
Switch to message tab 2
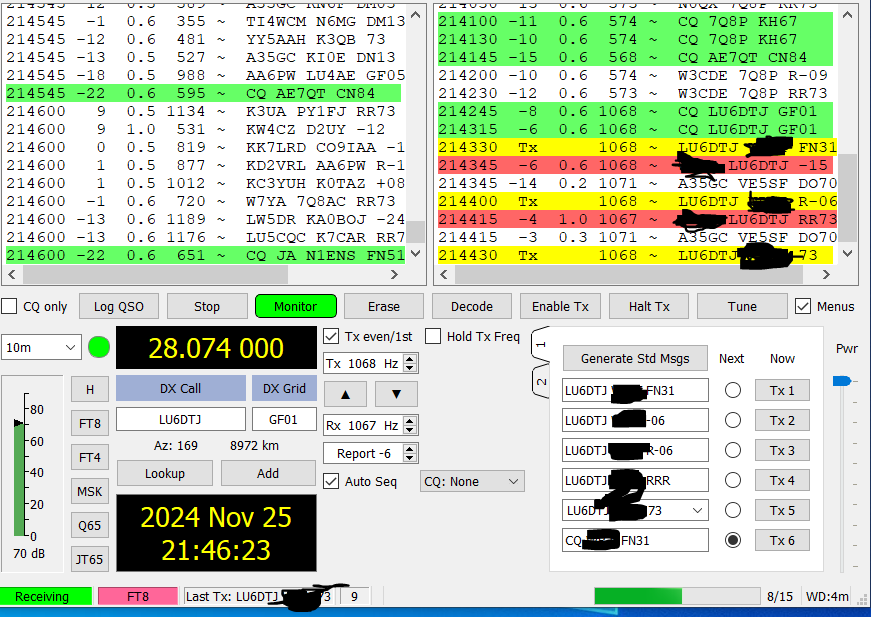(x=541, y=382)
